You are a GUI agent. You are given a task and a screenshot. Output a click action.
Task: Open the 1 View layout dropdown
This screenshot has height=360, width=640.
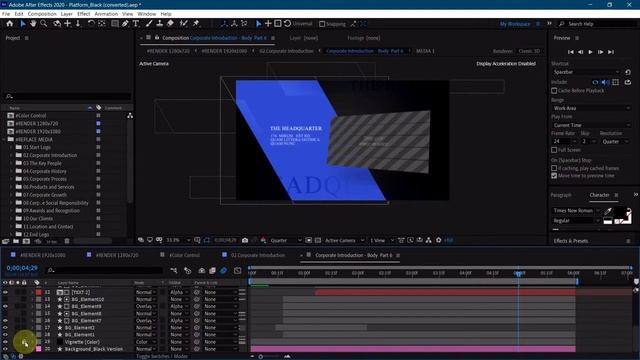coord(382,240)
